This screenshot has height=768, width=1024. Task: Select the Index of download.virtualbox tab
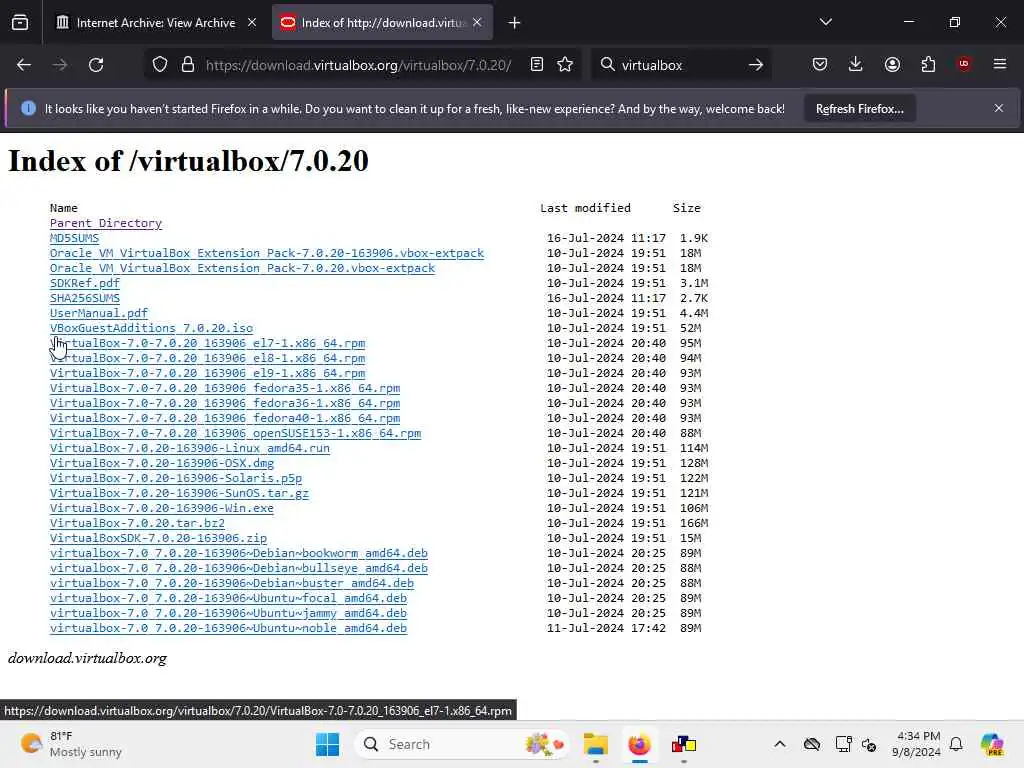pos(382,23)
